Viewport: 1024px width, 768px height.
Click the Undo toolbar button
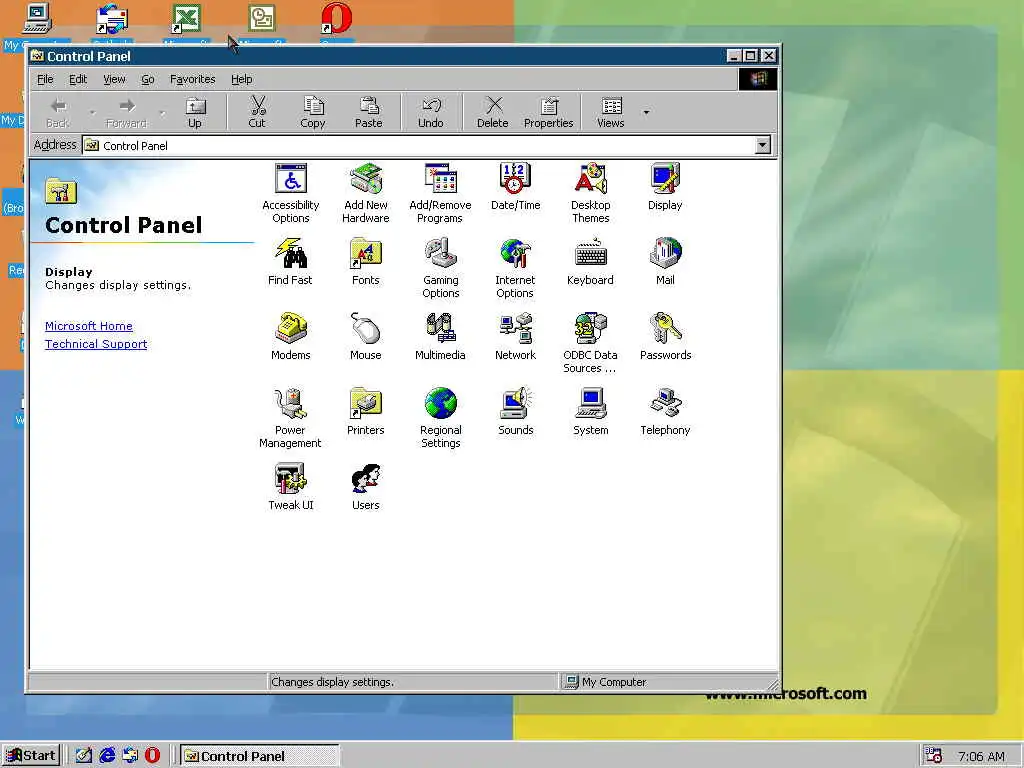(x=430, y=112)
